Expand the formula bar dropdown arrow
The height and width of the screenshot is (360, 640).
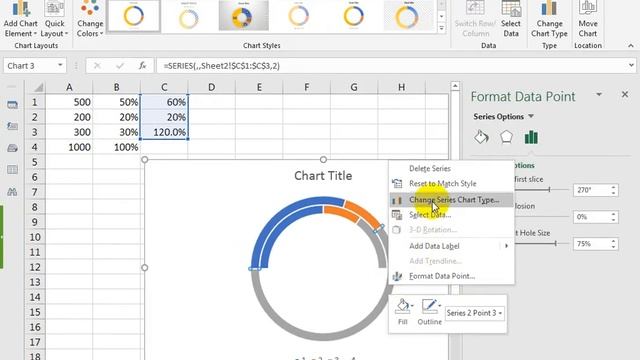pos(631,65)
